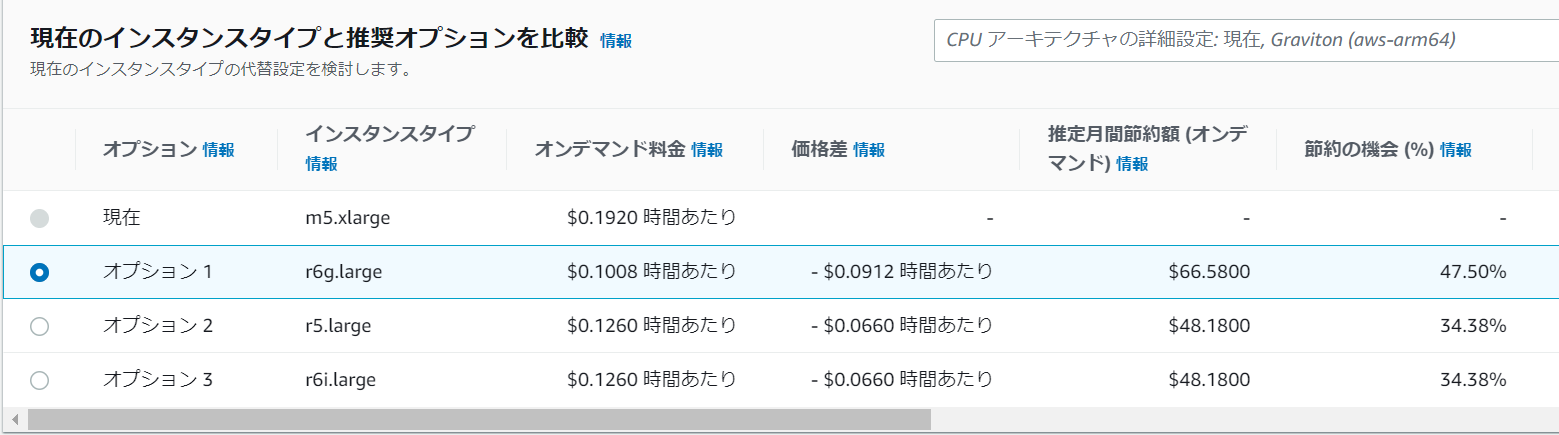
Task: Click the CPU アーキテクチャの詳細設定 input field
Action: [x=1246, y=40]
